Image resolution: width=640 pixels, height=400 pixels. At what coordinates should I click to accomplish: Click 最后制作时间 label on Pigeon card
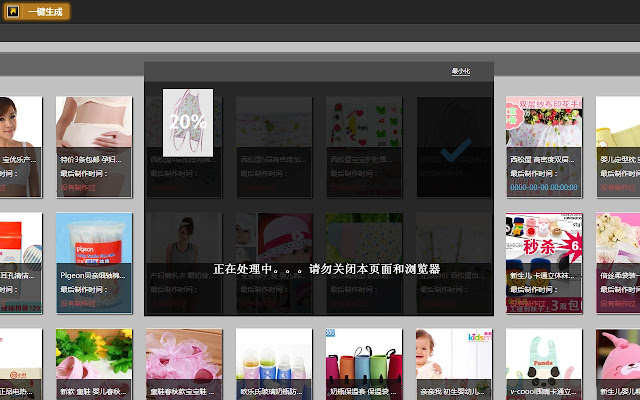84,289
